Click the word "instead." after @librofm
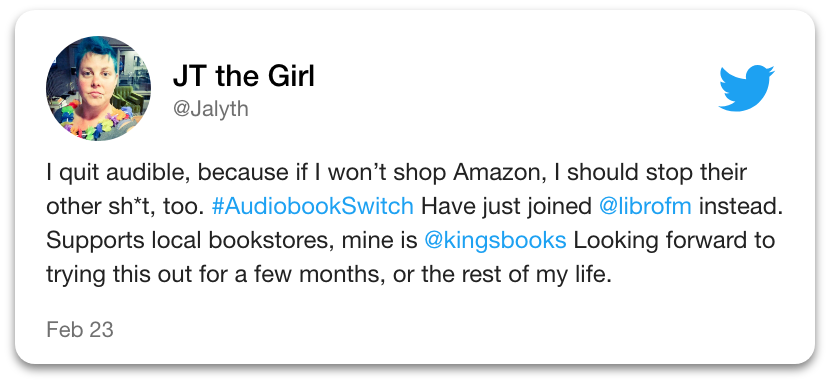Image resolution: width=830 pixels, height=384 pixels. [741, 206]
